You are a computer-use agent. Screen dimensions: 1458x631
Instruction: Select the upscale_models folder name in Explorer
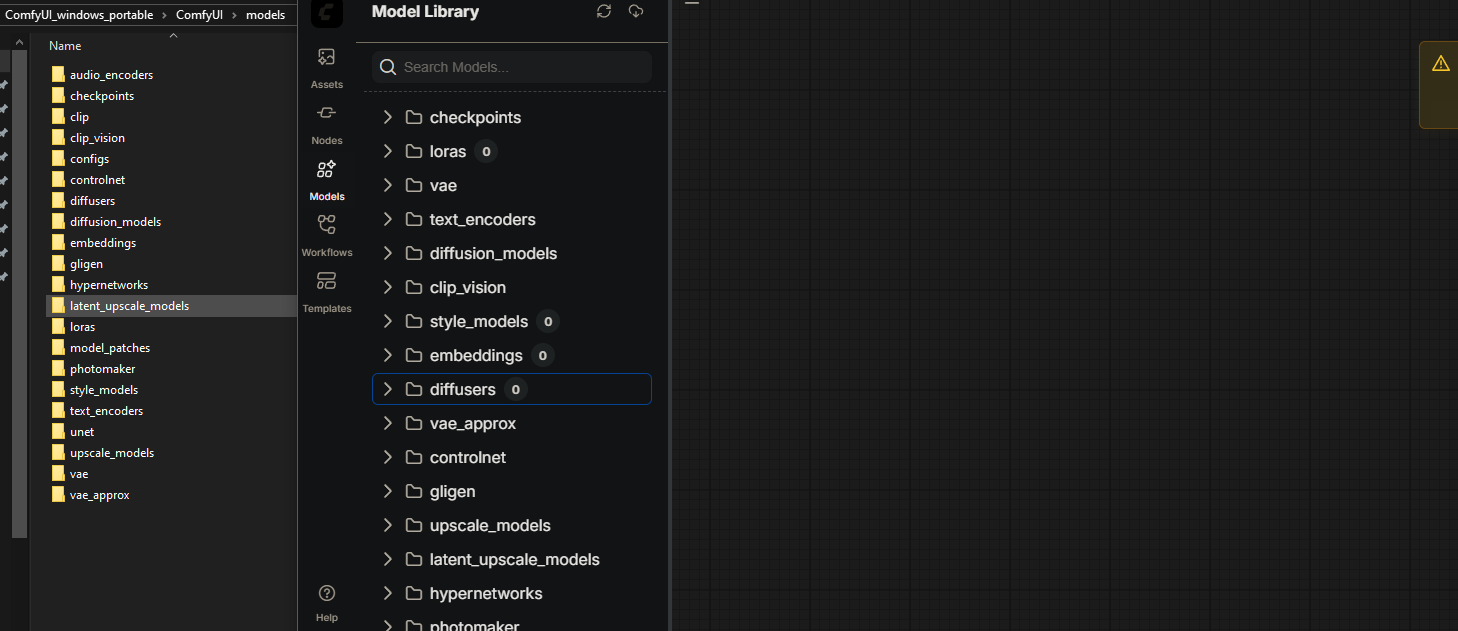point(112,453)
